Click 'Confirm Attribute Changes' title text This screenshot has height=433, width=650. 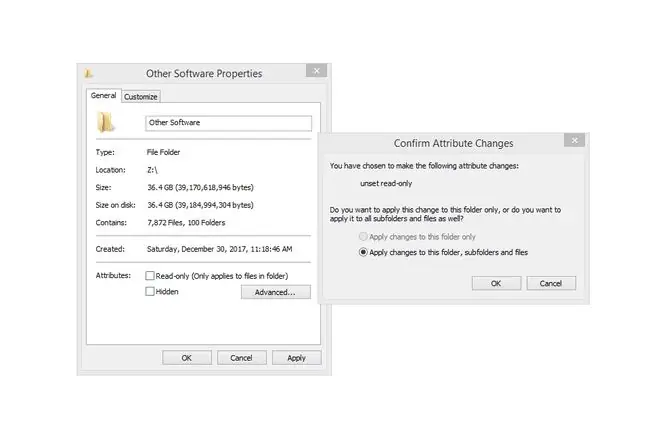454,143
